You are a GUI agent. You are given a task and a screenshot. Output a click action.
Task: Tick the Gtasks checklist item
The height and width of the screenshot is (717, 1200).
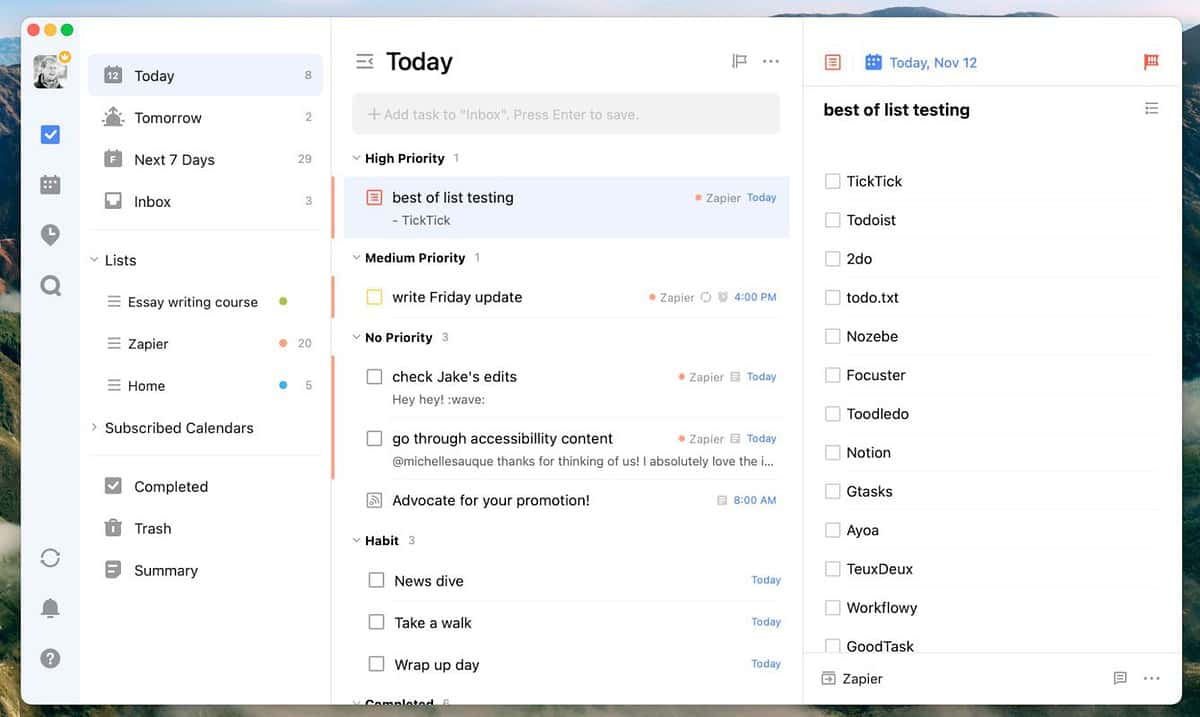pos(832,491)
